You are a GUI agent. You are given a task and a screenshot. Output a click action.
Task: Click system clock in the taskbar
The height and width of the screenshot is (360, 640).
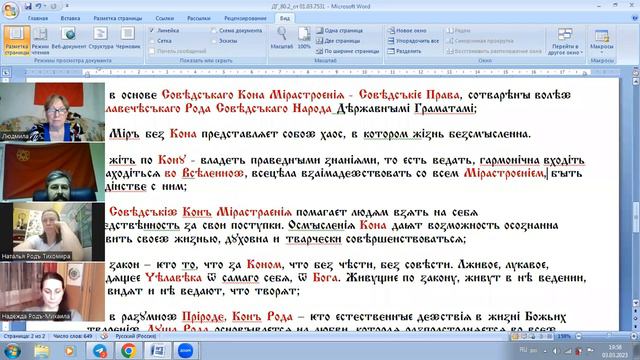click(x=614, y=351)
